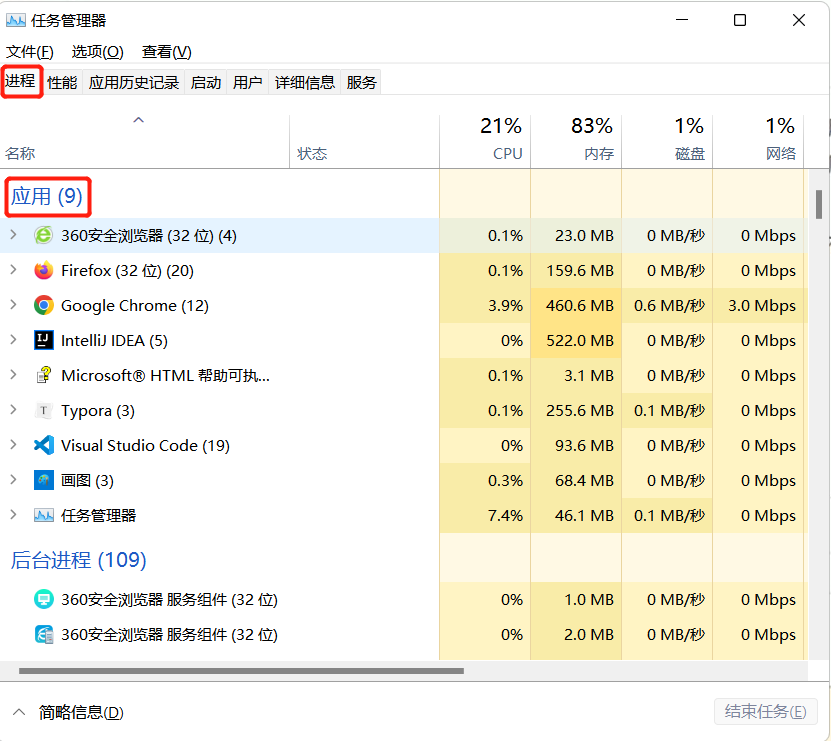This screenshot has height=741, width=831.
Task: Sort by the 磁盘 column header
Action: 667,141
